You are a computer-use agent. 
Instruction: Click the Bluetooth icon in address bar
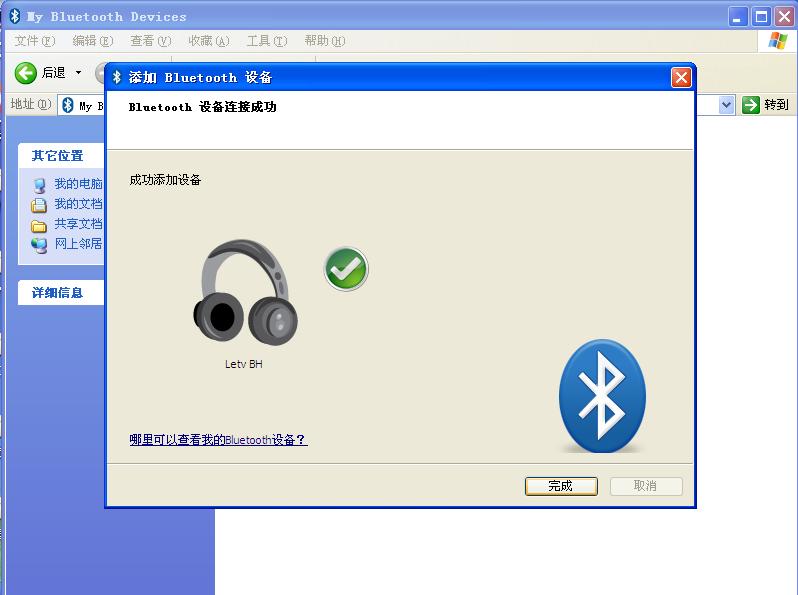coord(68,105)
